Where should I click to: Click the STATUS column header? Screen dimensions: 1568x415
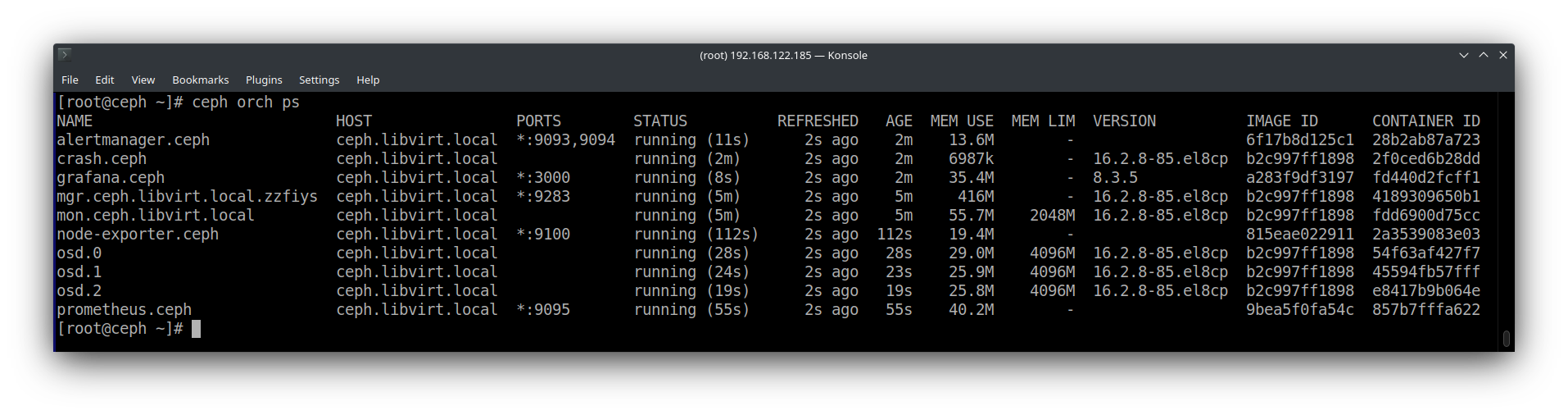(x=660, y=121)
